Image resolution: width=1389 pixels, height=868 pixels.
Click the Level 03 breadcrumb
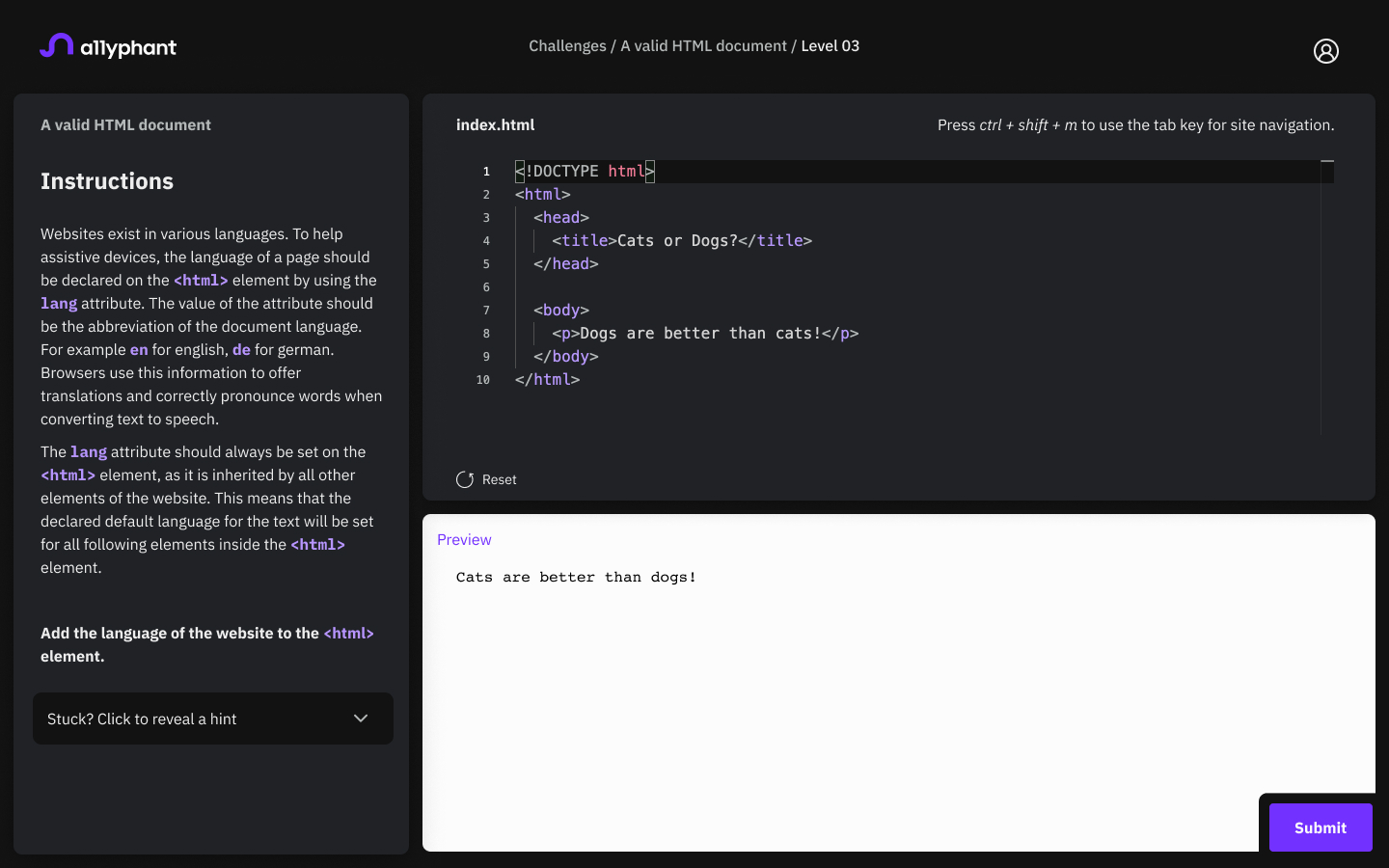pos(830,46)
